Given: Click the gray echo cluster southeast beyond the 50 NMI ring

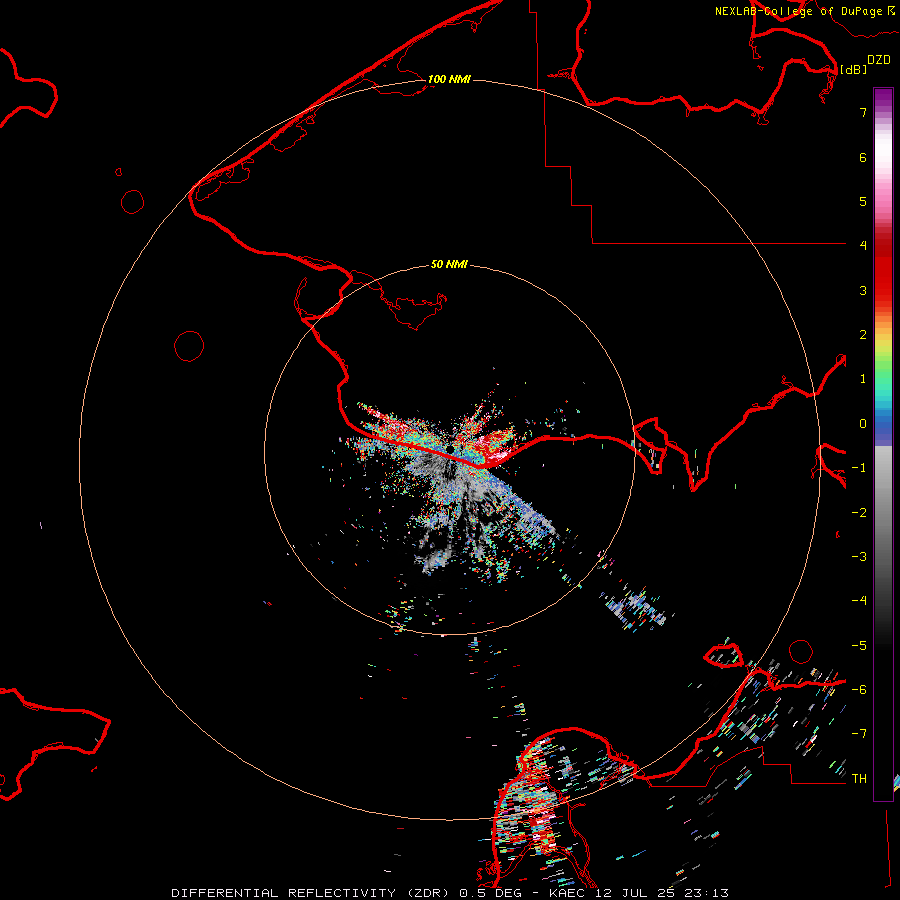Looking at the screenshot, I should click(x=636, y=610).
